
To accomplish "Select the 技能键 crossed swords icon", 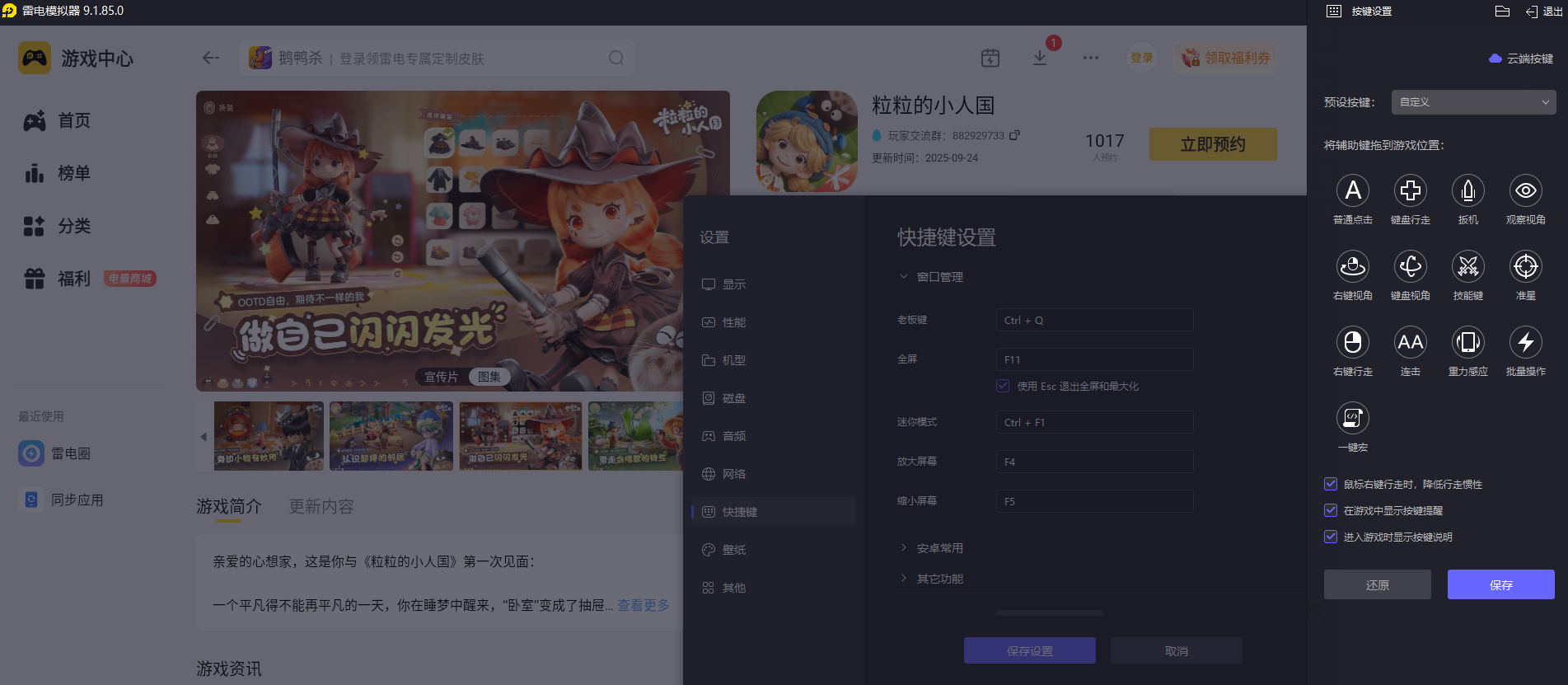I will (x=1467, y=266).
